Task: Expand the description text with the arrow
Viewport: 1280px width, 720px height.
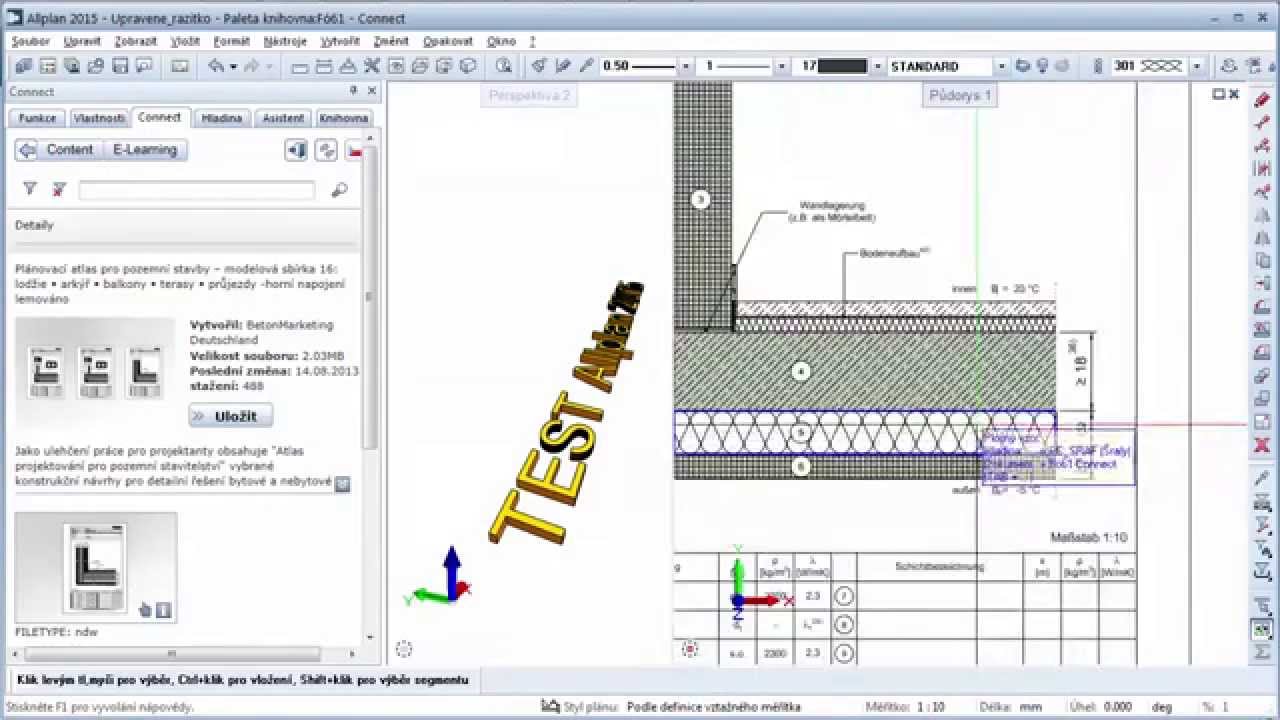Action: 342,483
